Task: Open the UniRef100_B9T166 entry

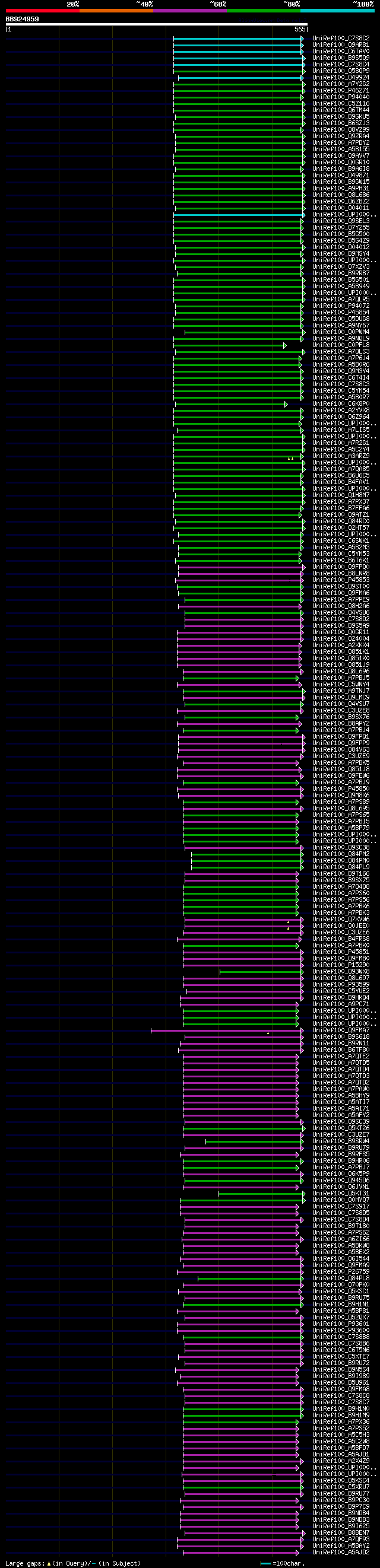Action: (341, 873)
